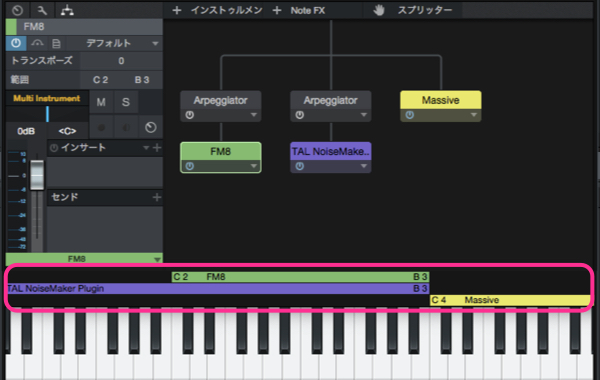Add an insert with the インサート plus icon

coord(157,148)
